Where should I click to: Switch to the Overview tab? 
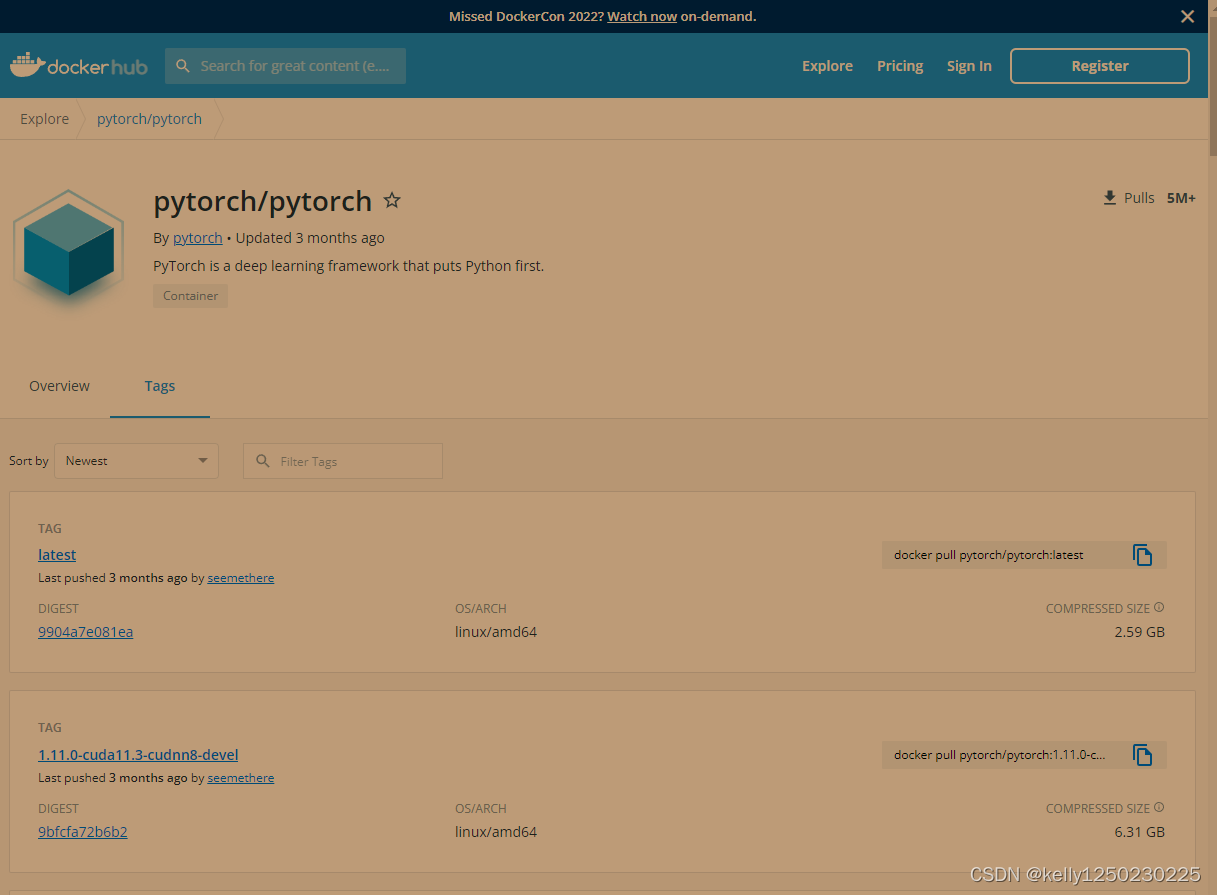tap(59, 386)
